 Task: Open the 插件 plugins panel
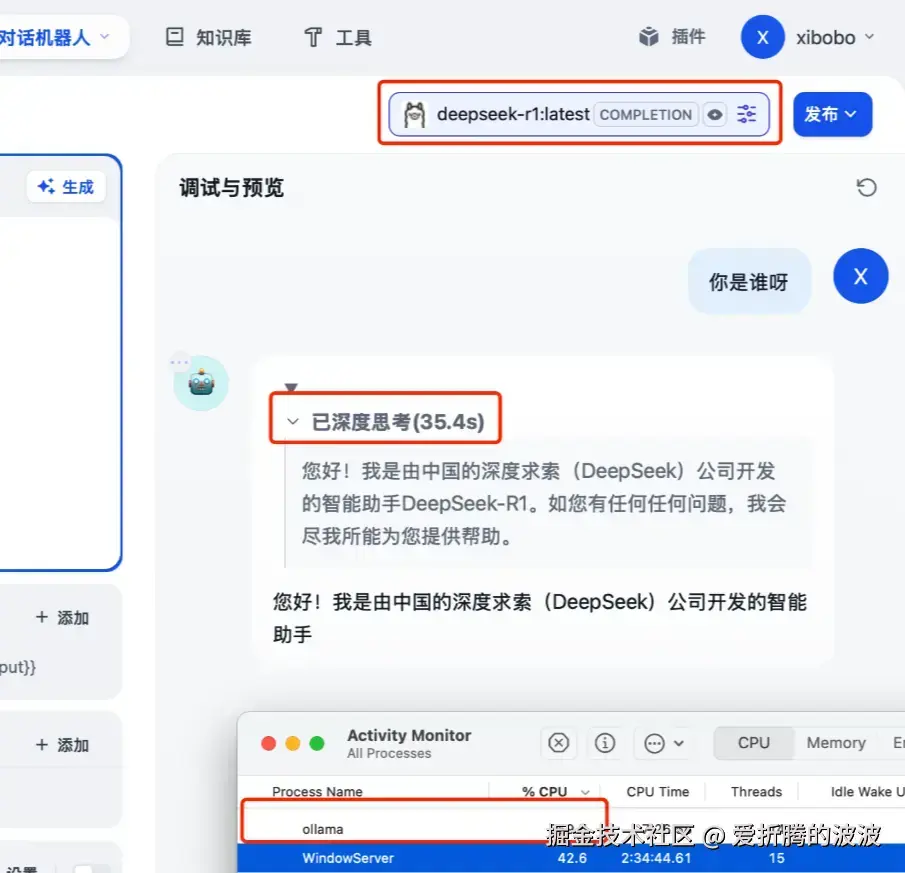coord(671,36)
